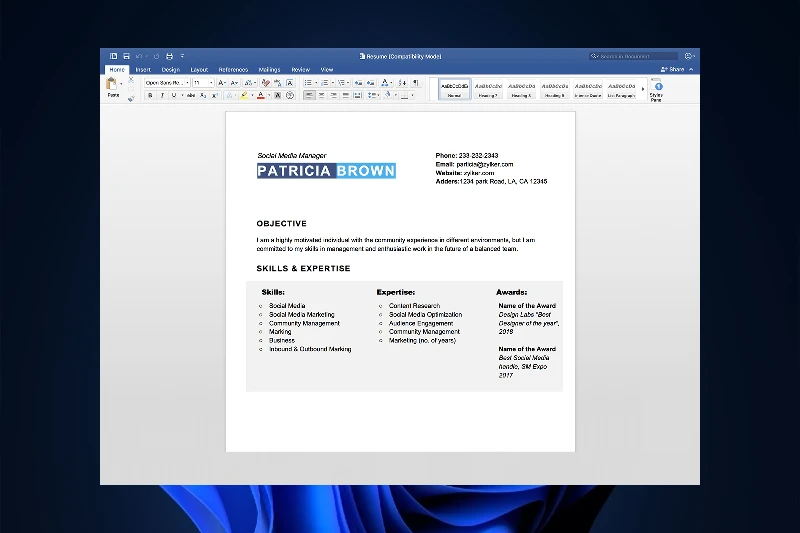Screen dimensions: 800x533
Task: Click the OBJECTIVE heading text
Action: click(x=282, y=223)
